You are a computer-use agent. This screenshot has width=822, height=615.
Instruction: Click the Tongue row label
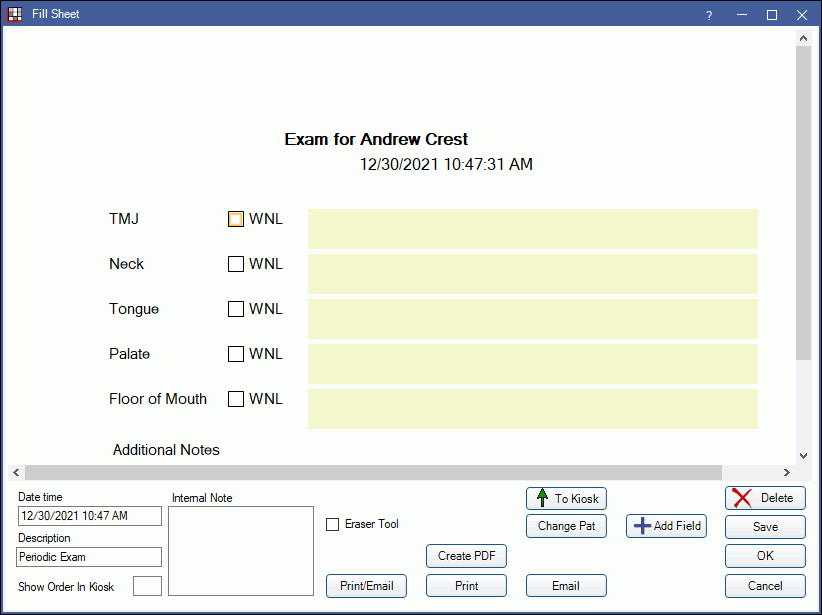click(134, 309)
